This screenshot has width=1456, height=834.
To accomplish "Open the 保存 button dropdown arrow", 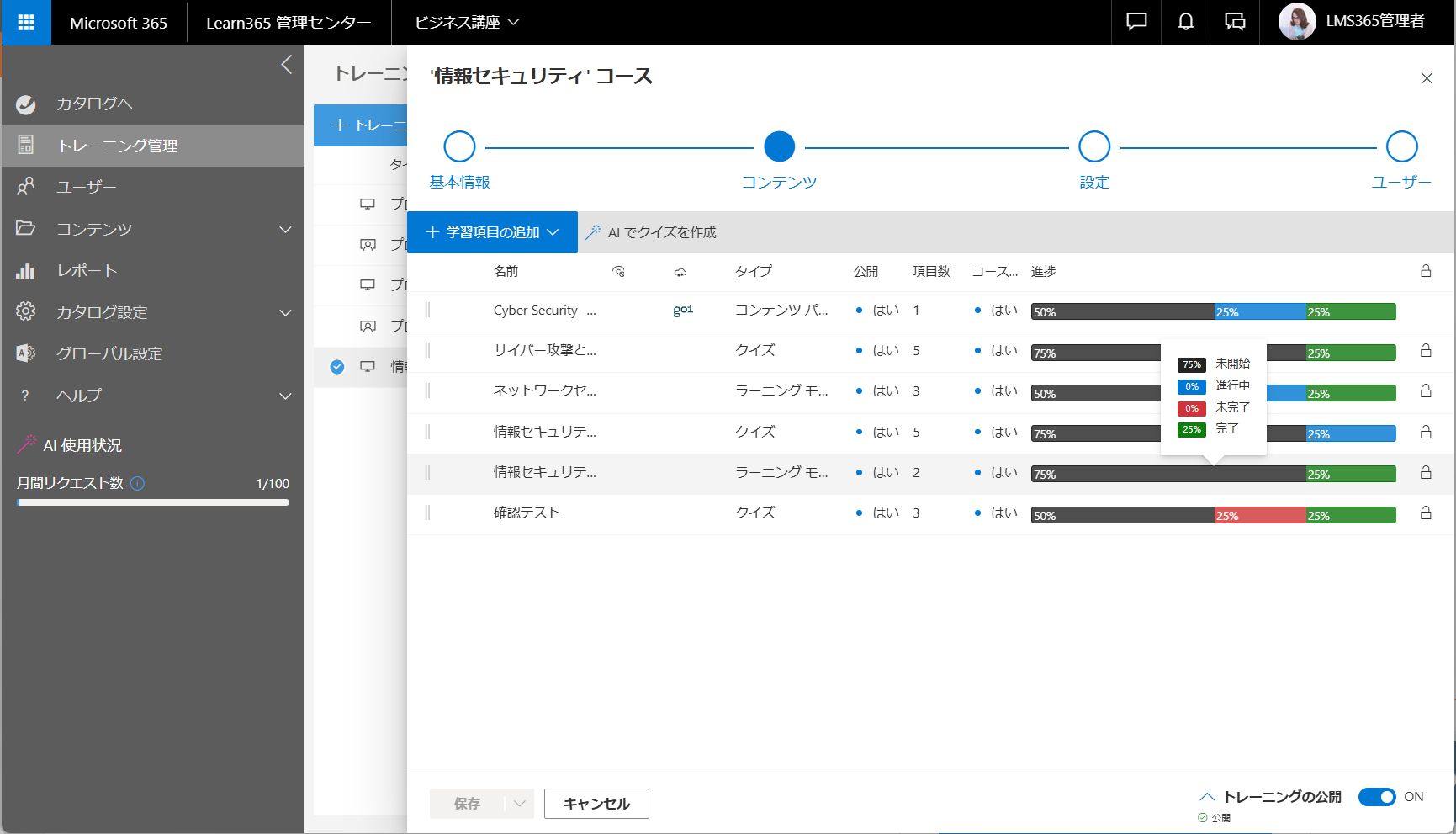I will click(520, 804).
